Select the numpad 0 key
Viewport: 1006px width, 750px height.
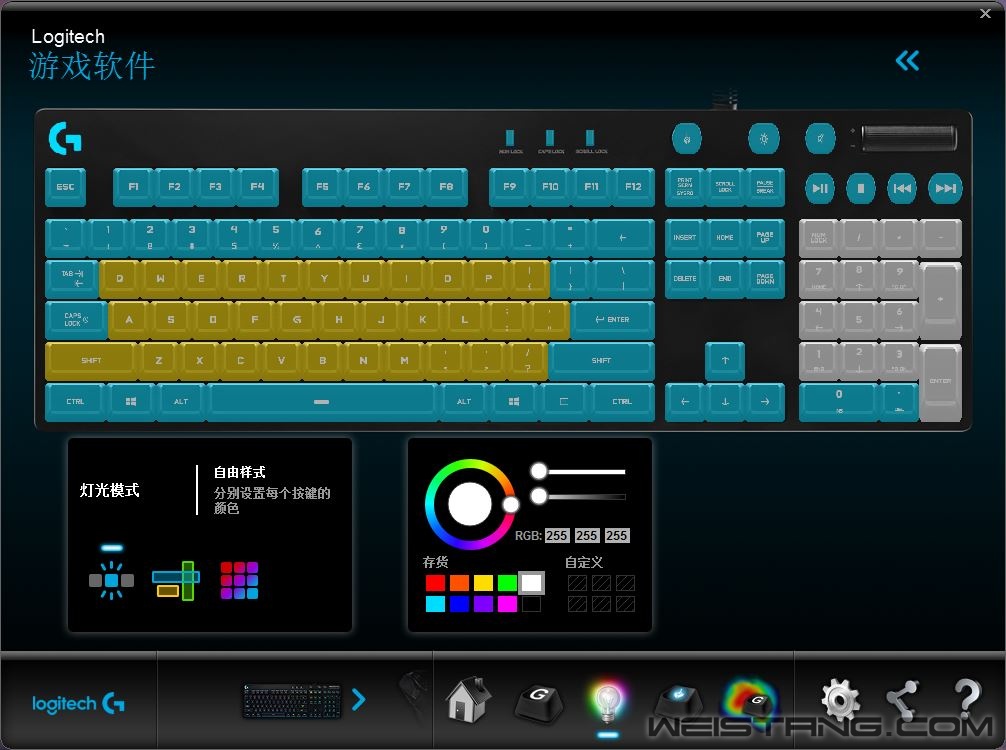[x=839, y=402]
